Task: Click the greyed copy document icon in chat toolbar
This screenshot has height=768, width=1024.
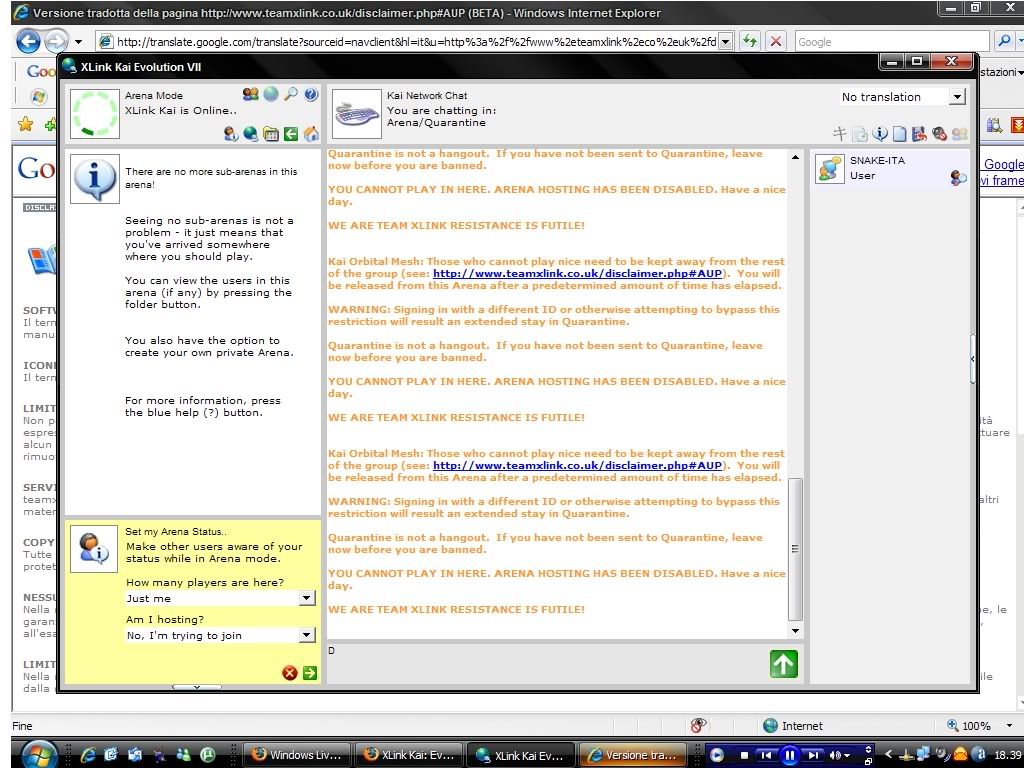Action: pyautogui.click(x=860, y=134)
